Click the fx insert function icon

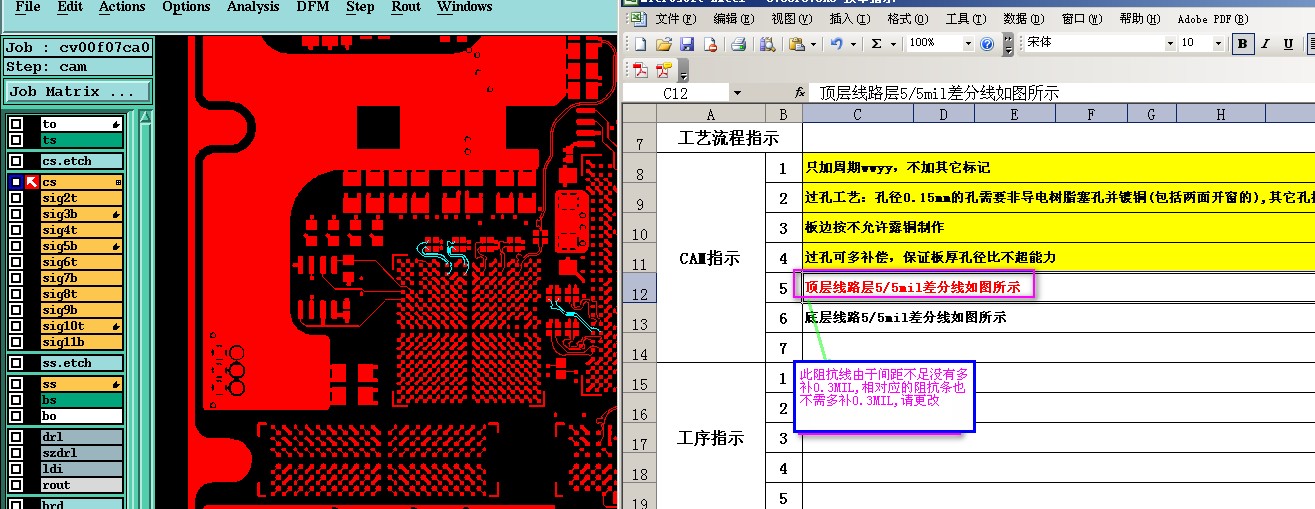[800, 92]
